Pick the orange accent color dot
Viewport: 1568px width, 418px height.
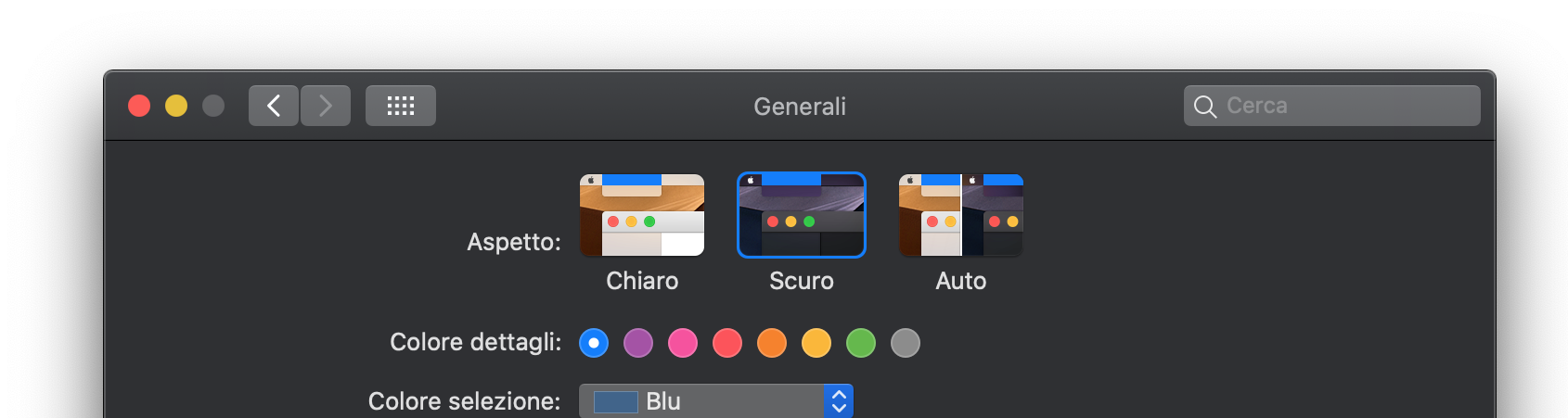click(772, 343)
